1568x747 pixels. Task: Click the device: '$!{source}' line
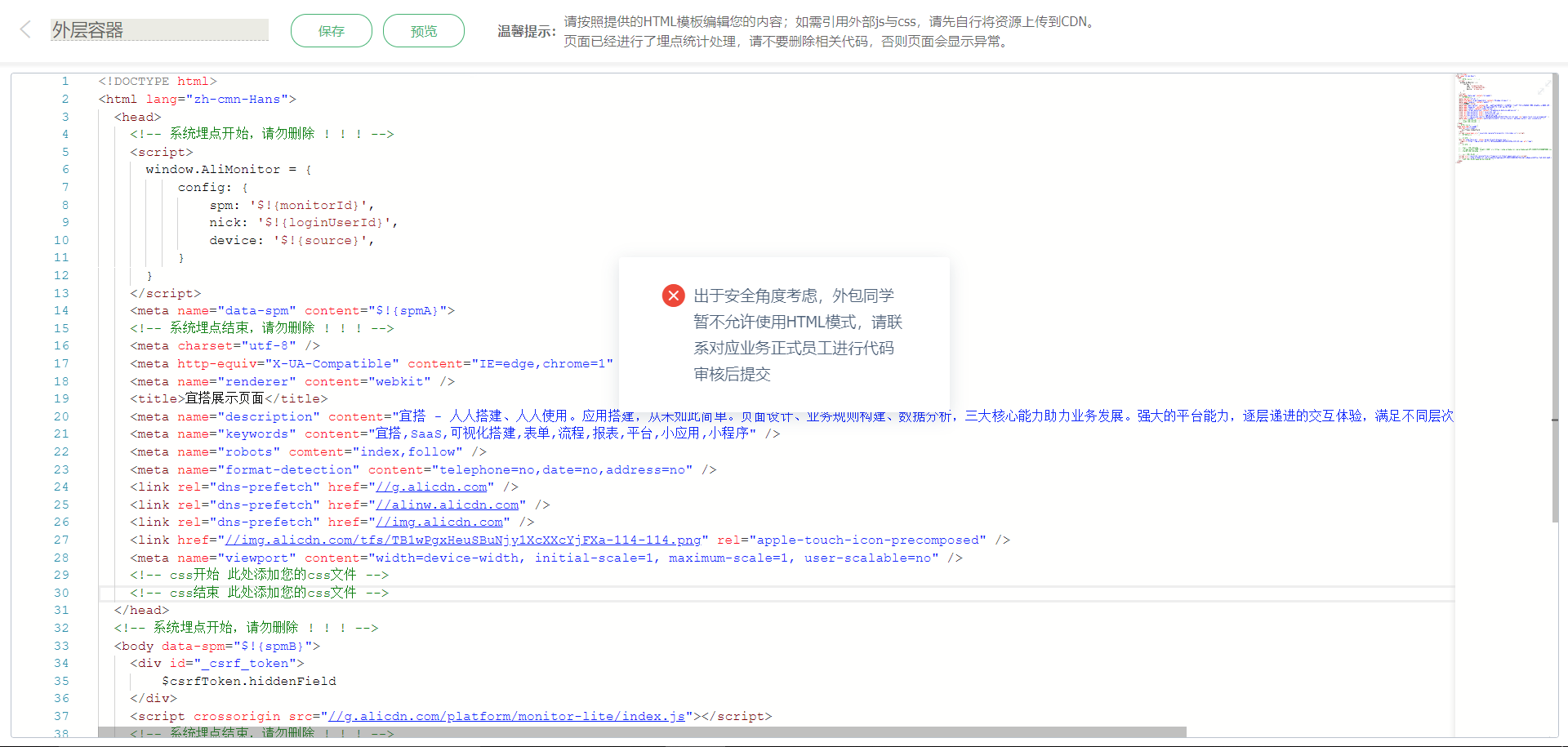pos(292,241)
